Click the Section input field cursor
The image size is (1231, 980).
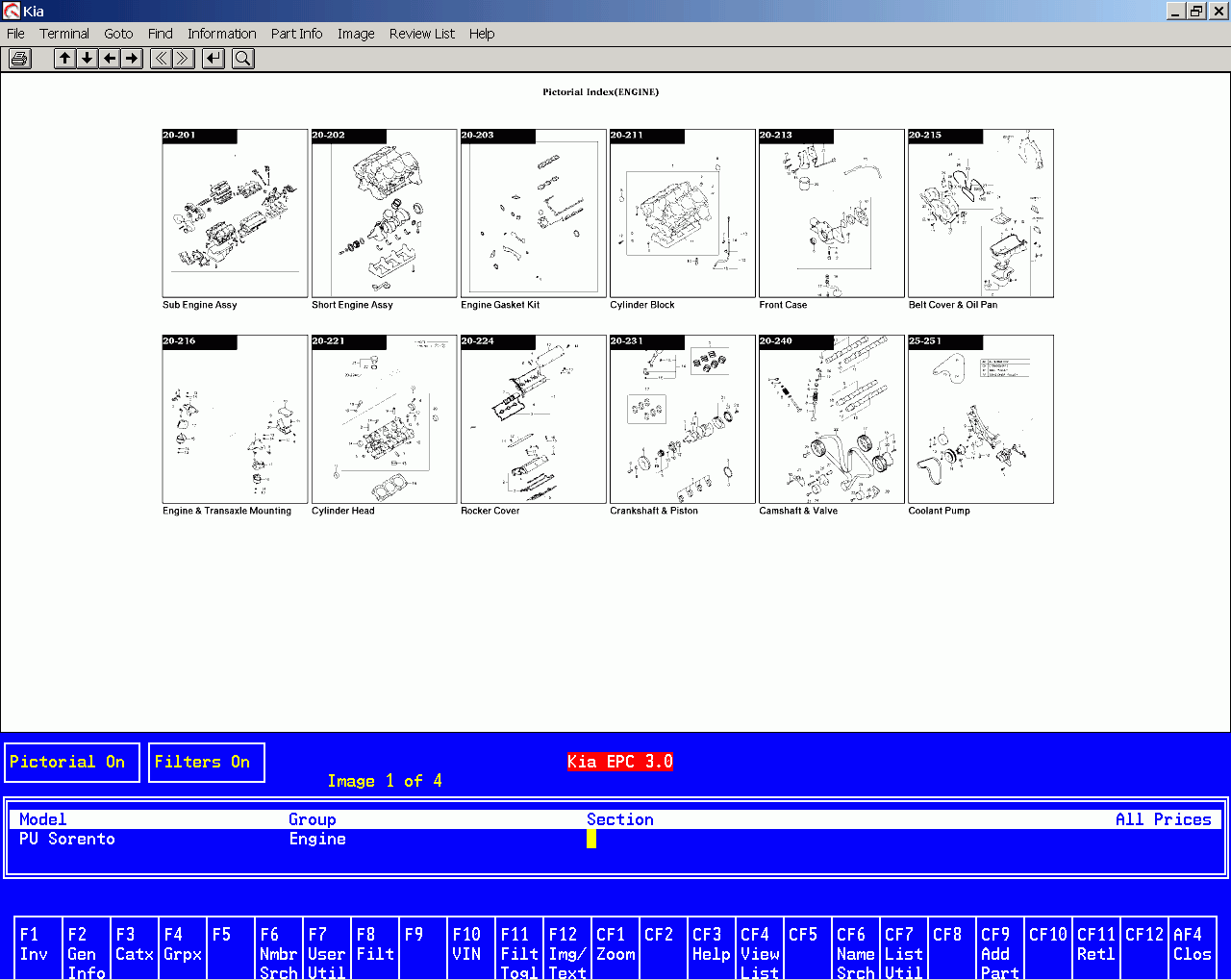[591, 839]
